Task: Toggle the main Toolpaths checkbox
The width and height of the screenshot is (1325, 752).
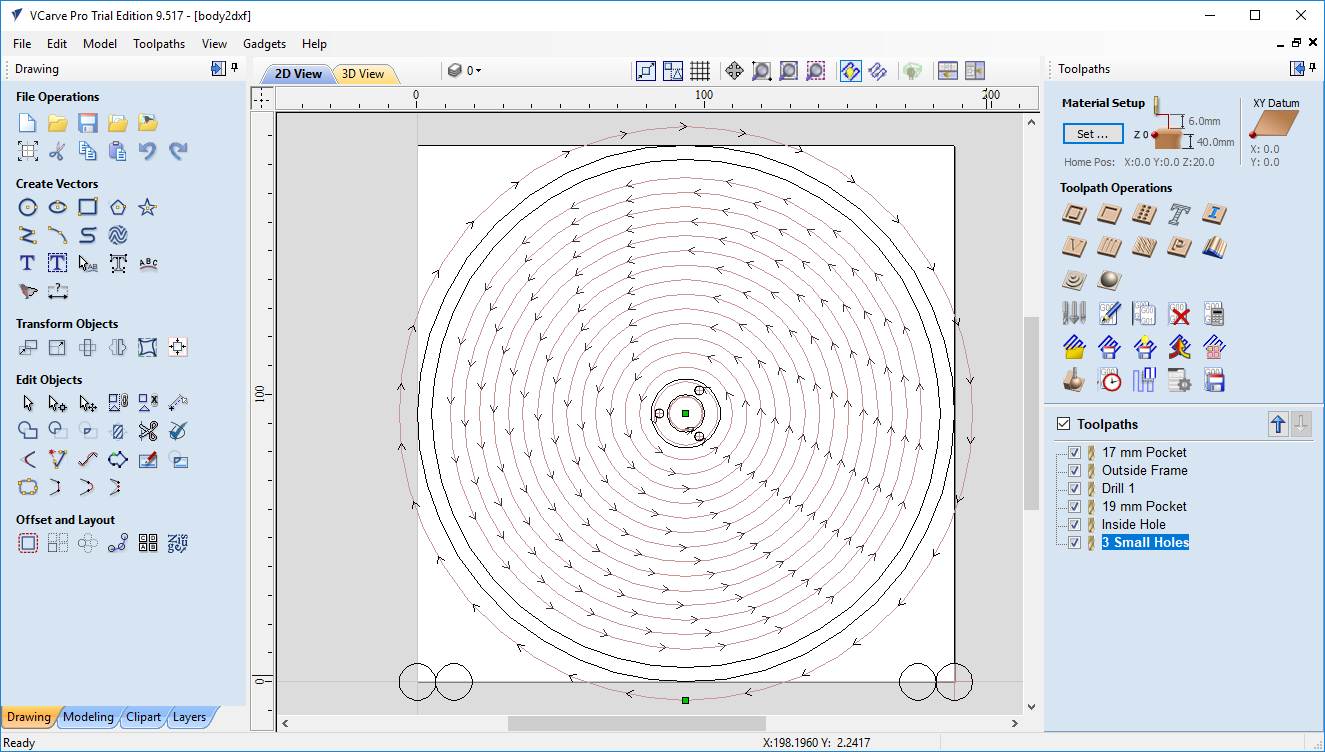Action: point(1064,424)
